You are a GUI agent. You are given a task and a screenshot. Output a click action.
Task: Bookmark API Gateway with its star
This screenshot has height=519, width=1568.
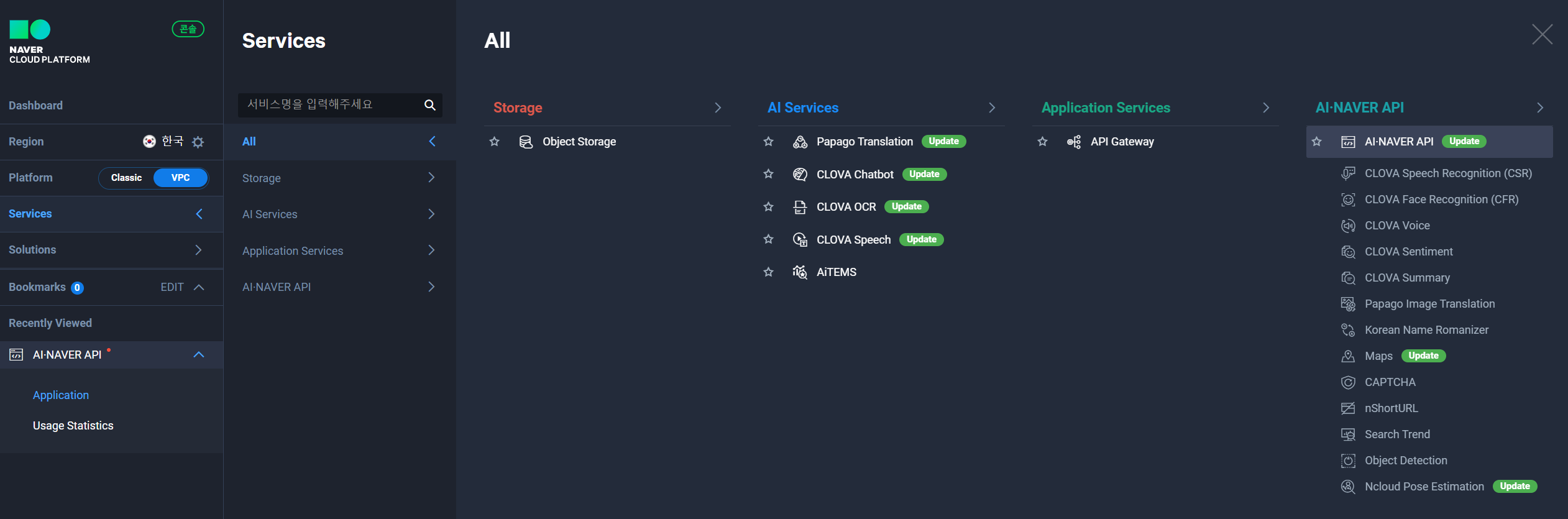pos(1042,142)
